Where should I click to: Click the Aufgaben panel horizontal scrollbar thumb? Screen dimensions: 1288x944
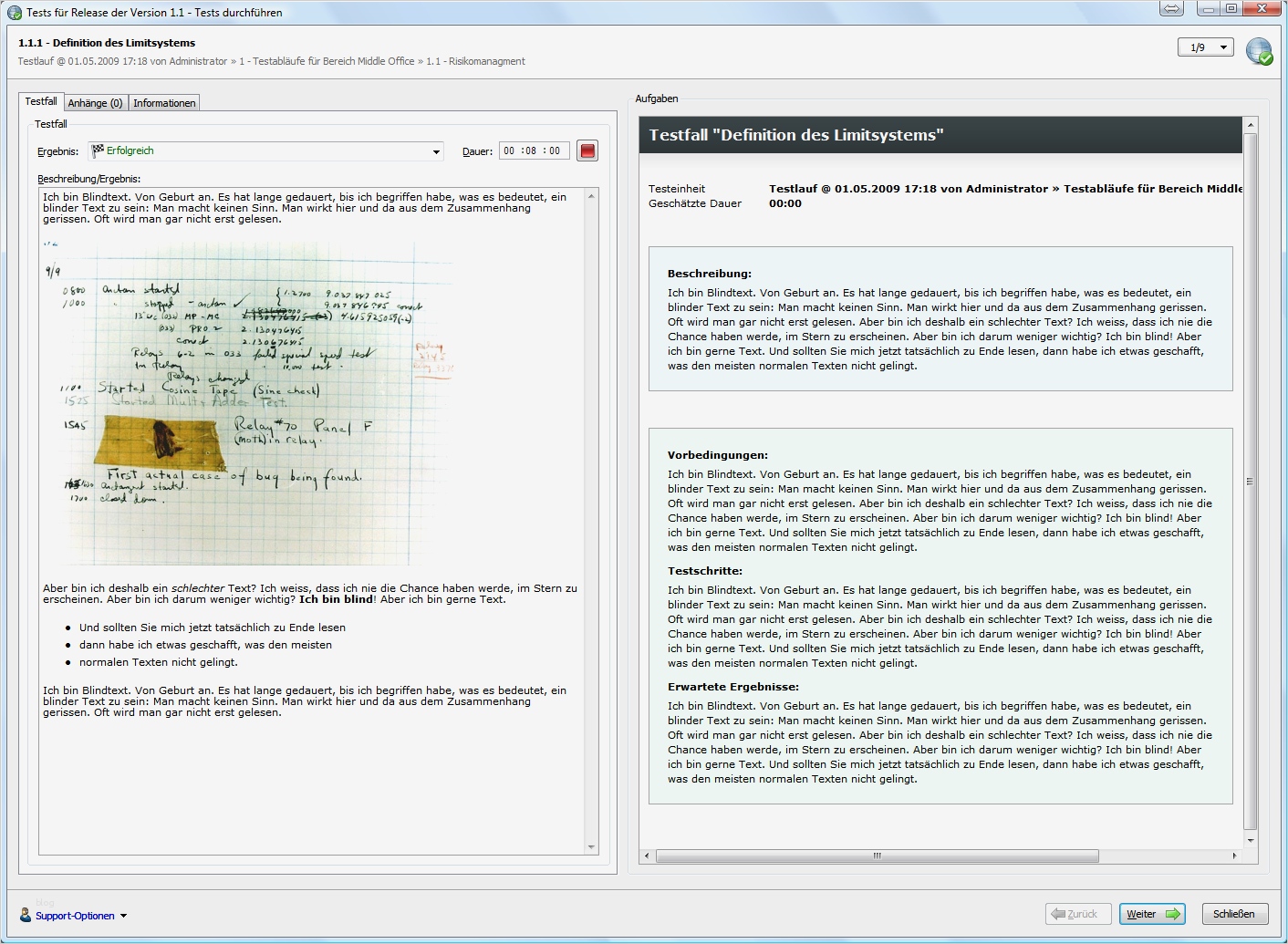(x=877, y=856)
